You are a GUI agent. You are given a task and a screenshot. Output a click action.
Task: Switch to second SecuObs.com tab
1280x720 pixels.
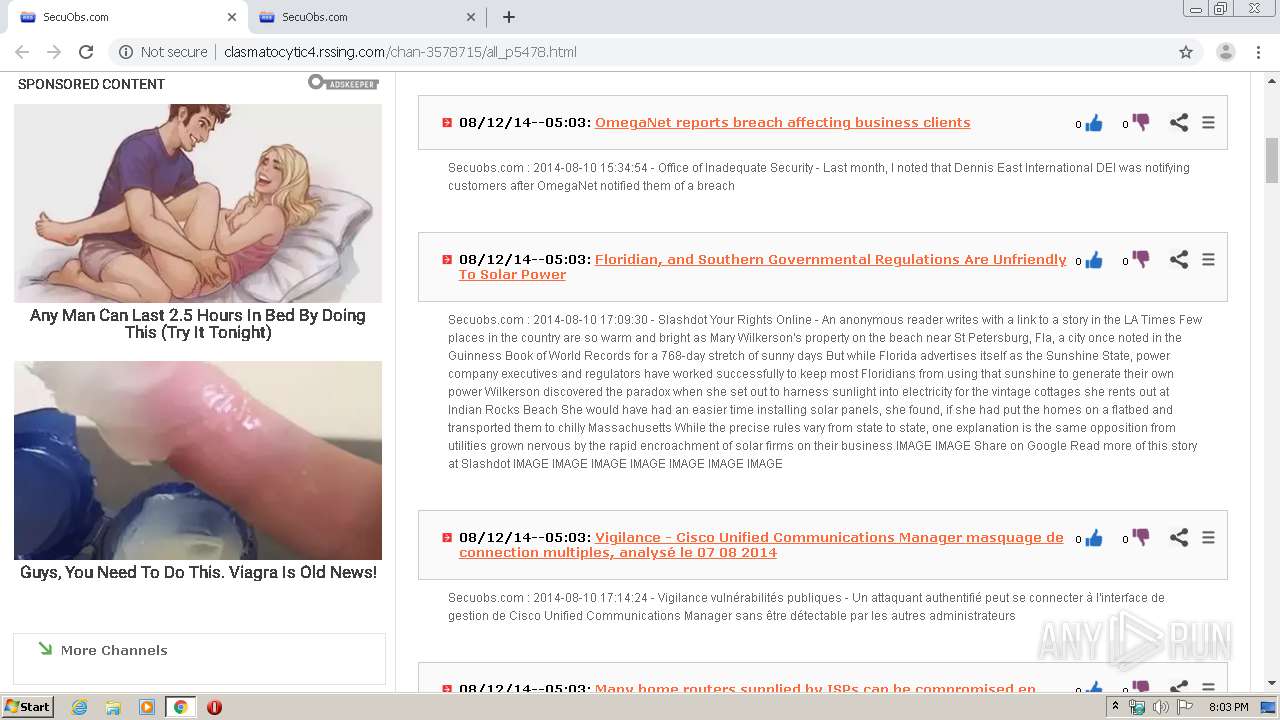click(x=366, y=17)
